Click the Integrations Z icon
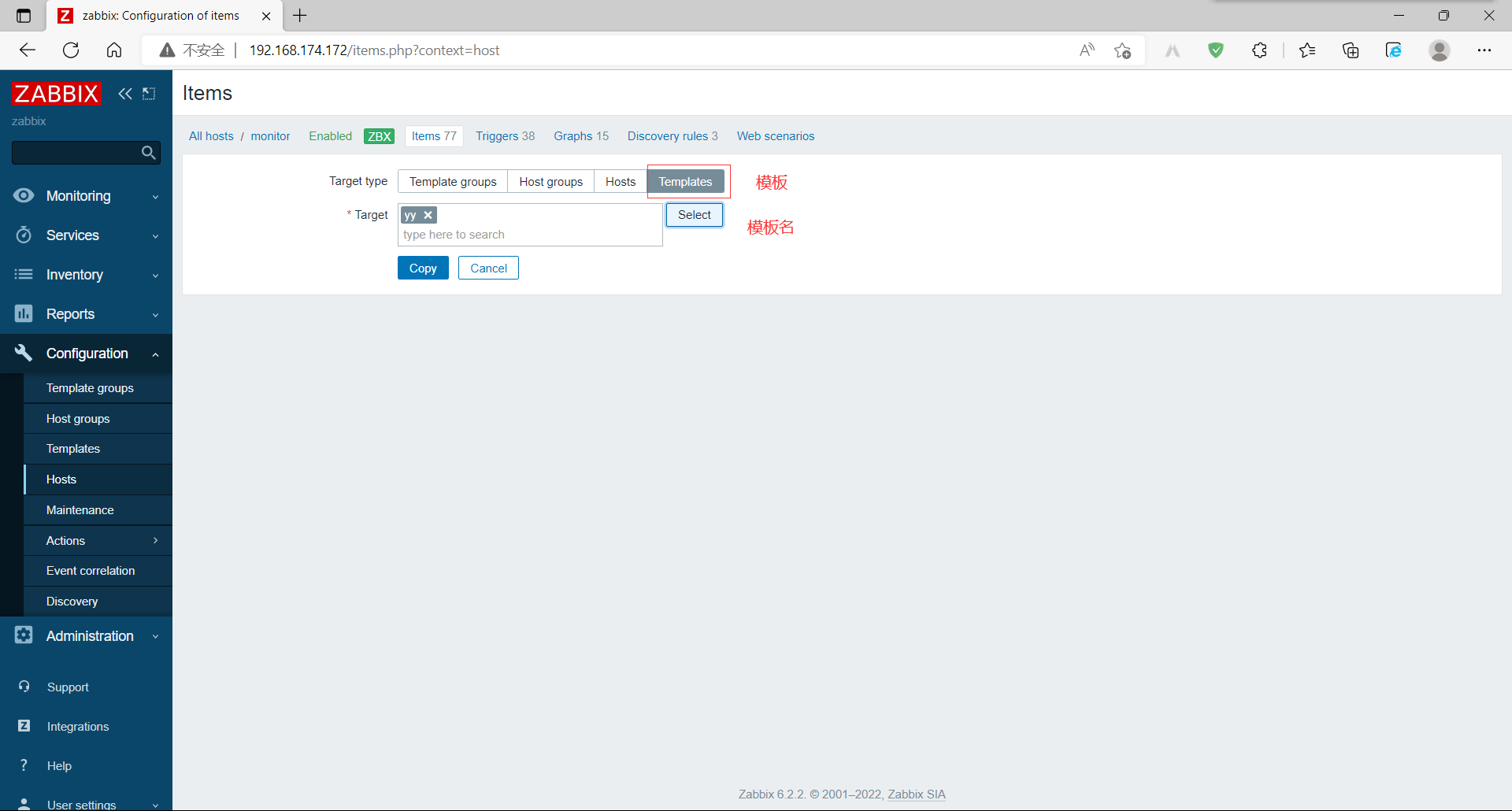This screenshot has width=1512, height=811. click(x=24, y=726)
